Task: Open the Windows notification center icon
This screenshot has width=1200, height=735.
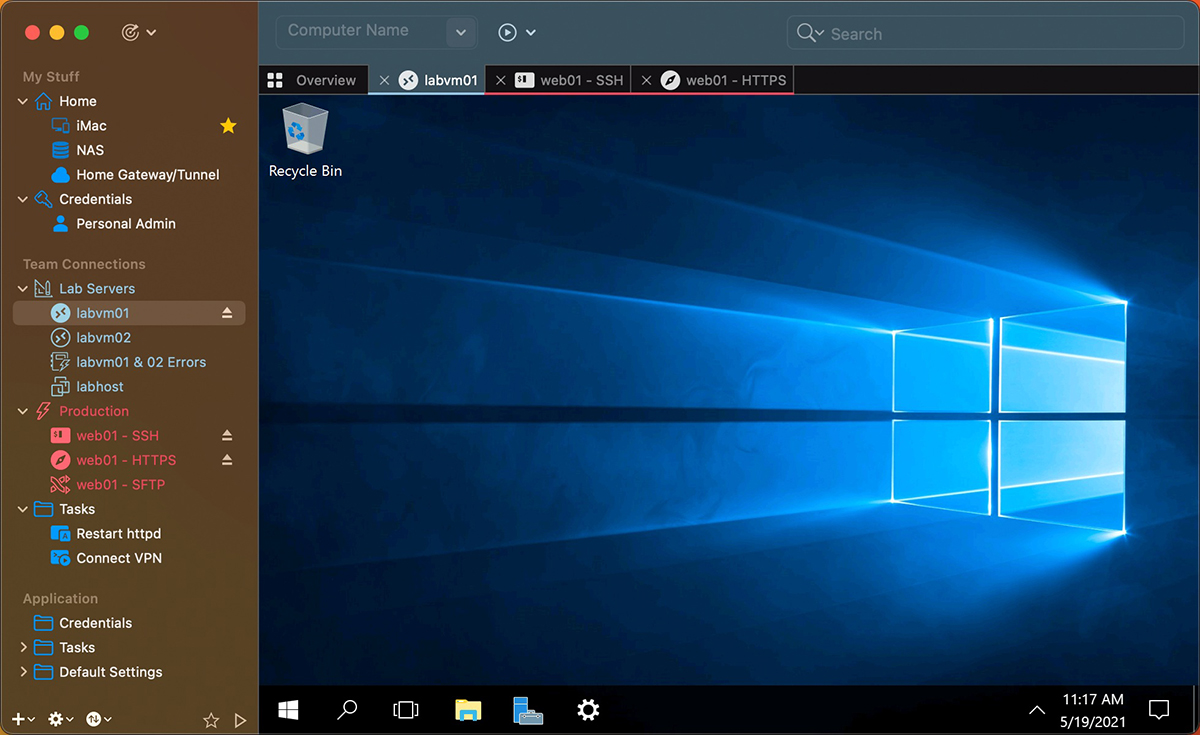Action: (x=1159, y=710)
